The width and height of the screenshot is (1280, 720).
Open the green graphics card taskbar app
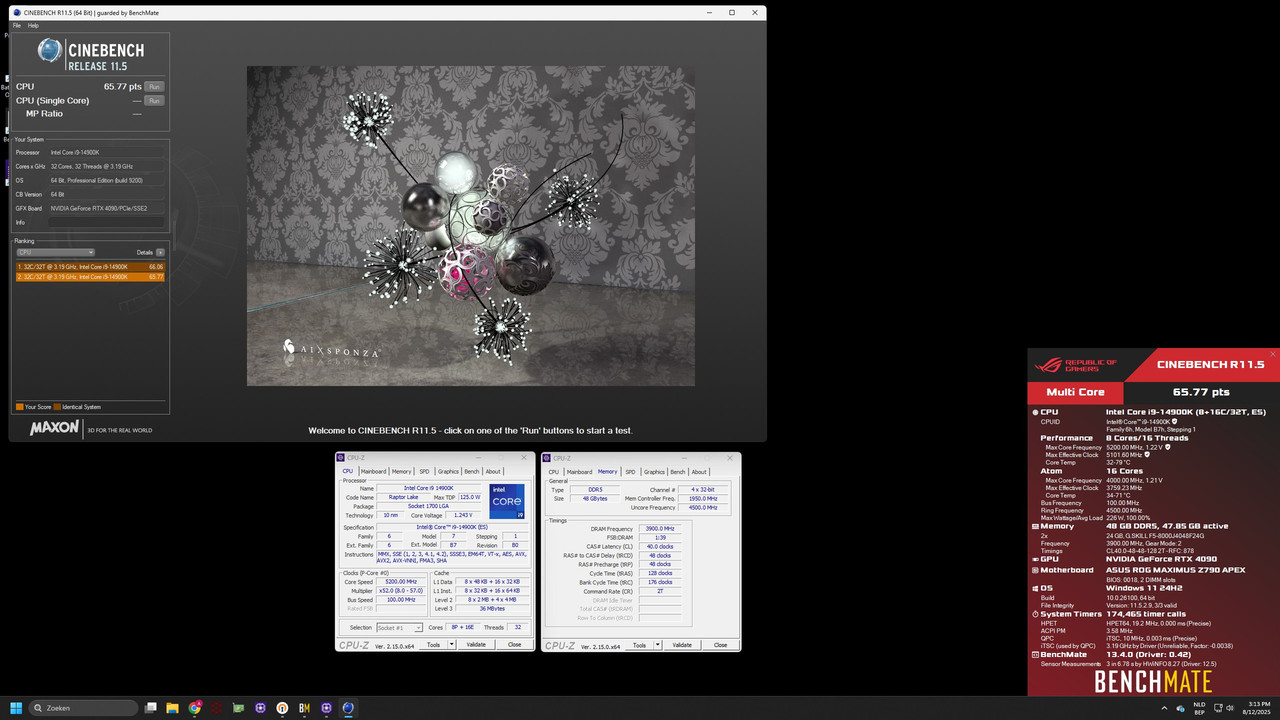238,708
